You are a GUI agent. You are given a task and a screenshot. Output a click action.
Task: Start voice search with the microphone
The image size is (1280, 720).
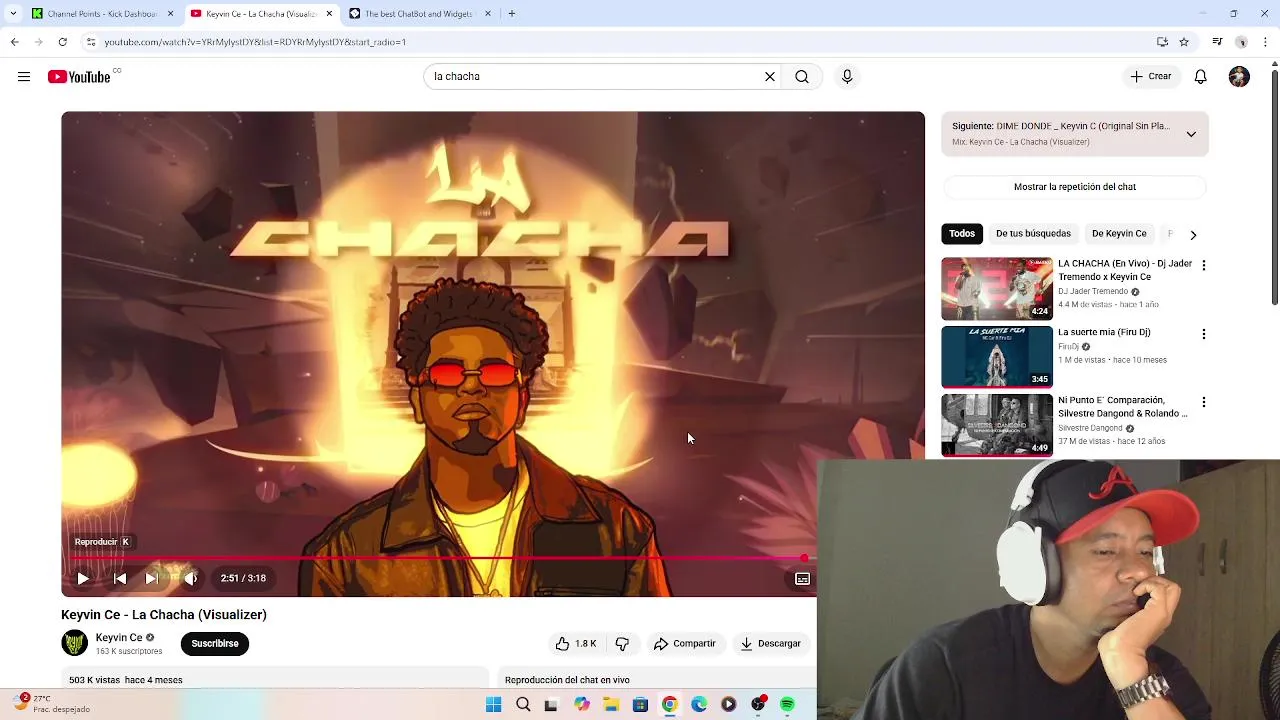coord(847,77)
